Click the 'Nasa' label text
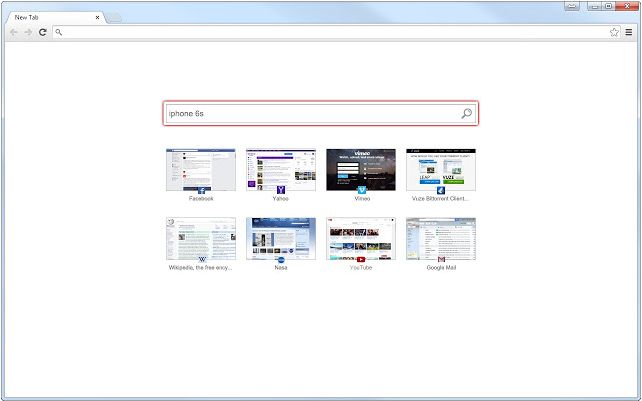 click(x=281, y=267)
